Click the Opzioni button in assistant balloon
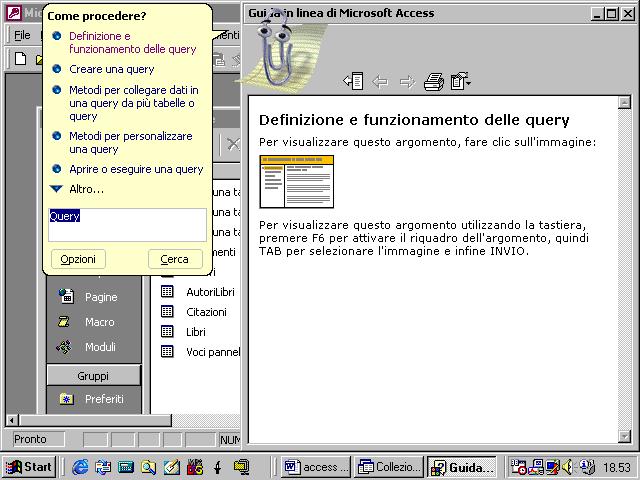Image resolution: width=640 pixels, height=480 pixels. [x=78, y=259]
